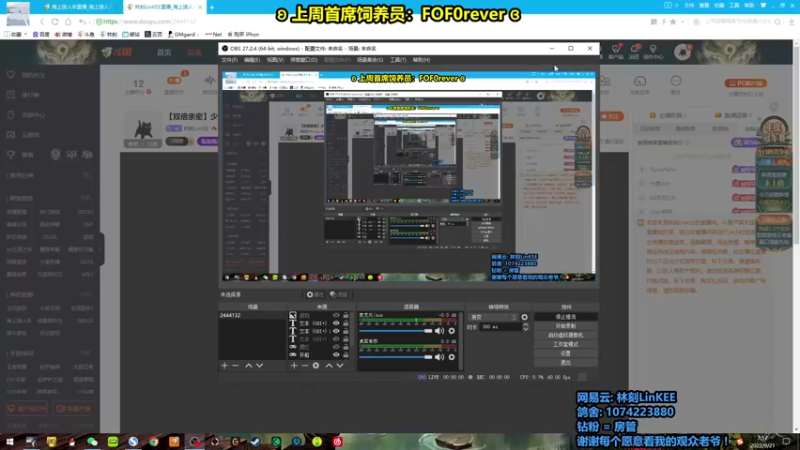Open Chrome from the taskbar

(154, 442)
